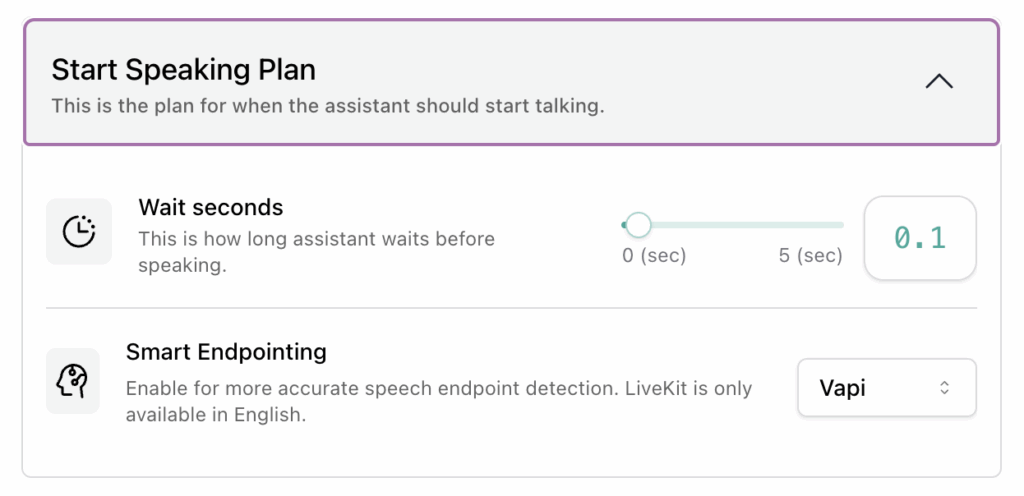Click the 0.1 wait seconds value field

919,238
